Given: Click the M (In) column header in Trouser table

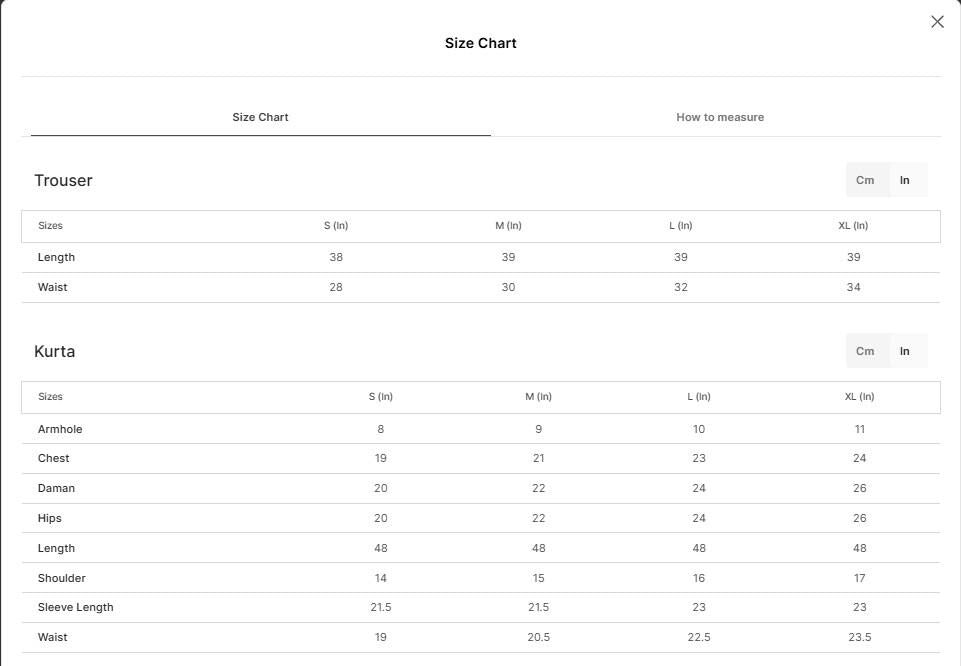Looking at the screenshot, I should click(509, 225).
